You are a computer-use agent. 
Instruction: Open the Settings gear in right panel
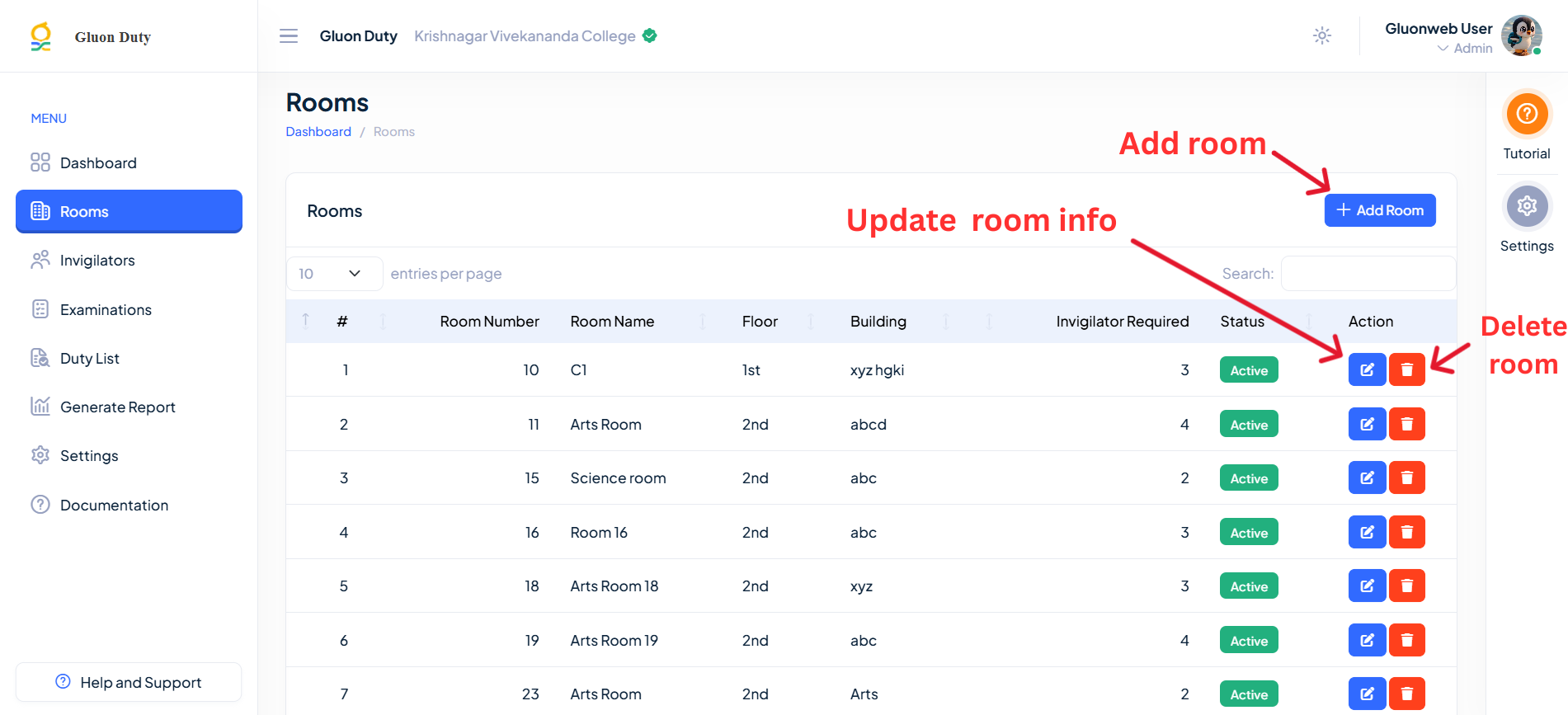(x=1527, y=206)
